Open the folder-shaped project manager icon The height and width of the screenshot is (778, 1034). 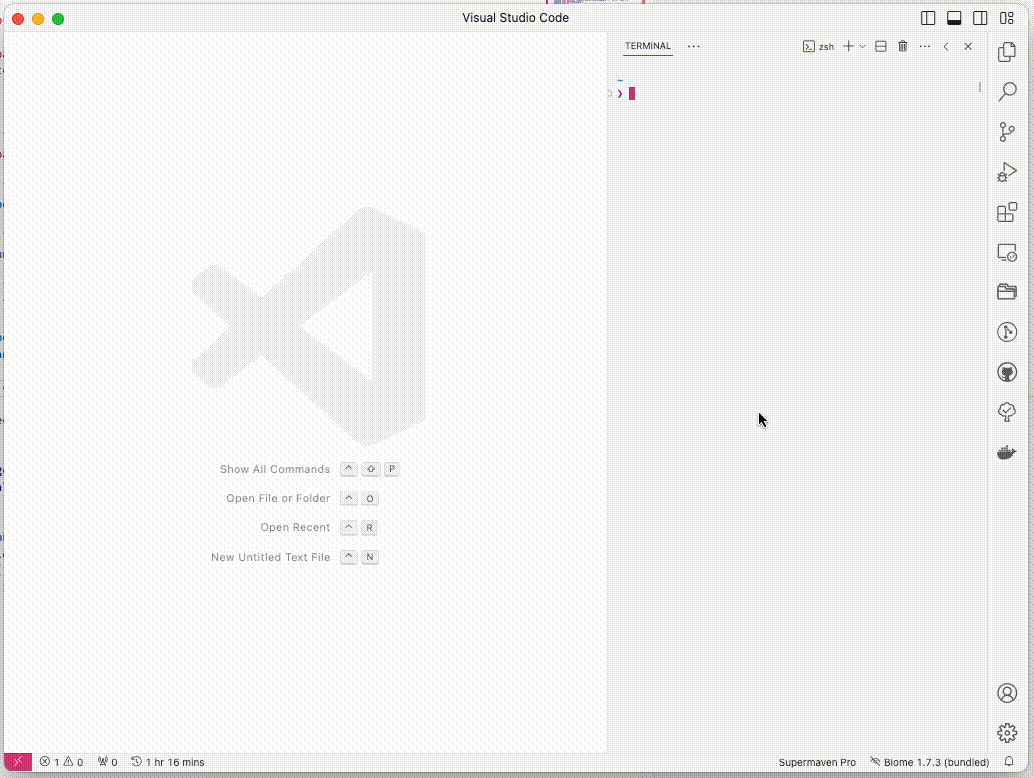coord(1007,291)
